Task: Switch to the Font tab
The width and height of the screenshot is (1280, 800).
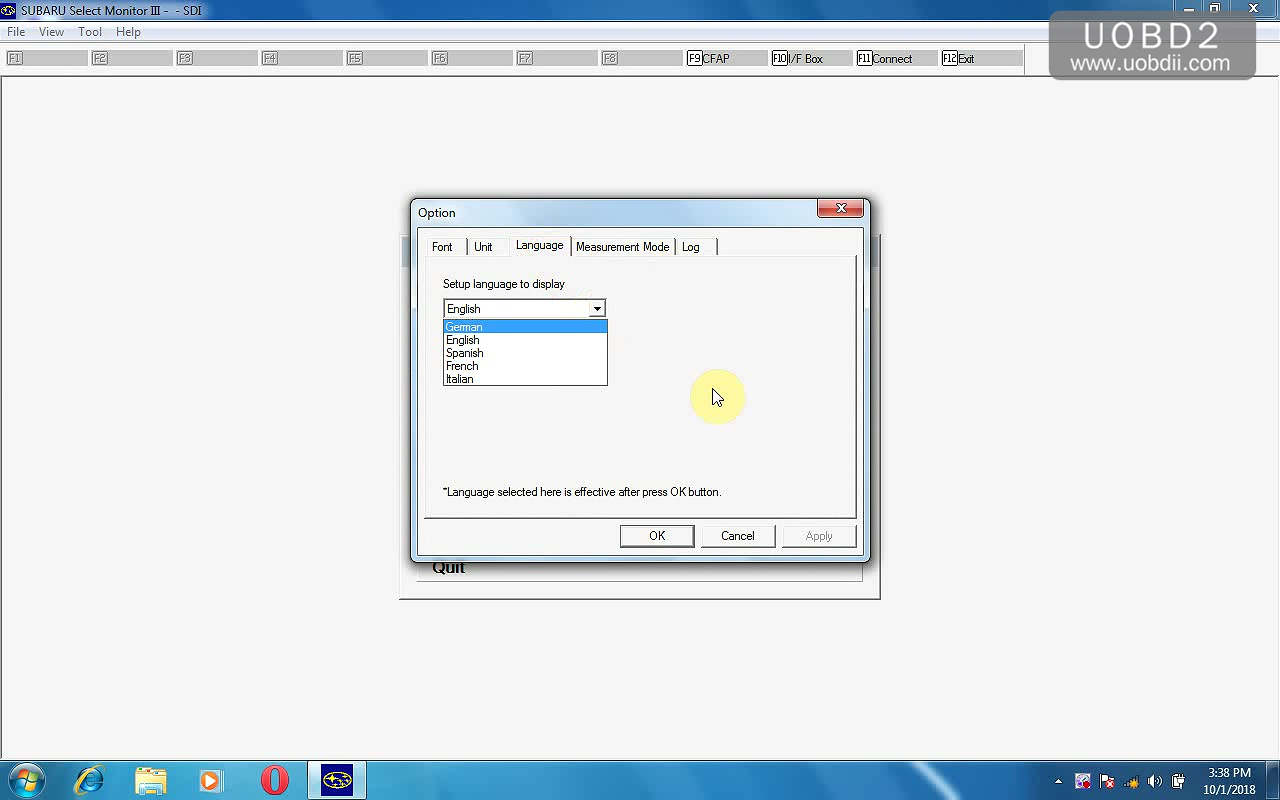Action: coord(442,247)
